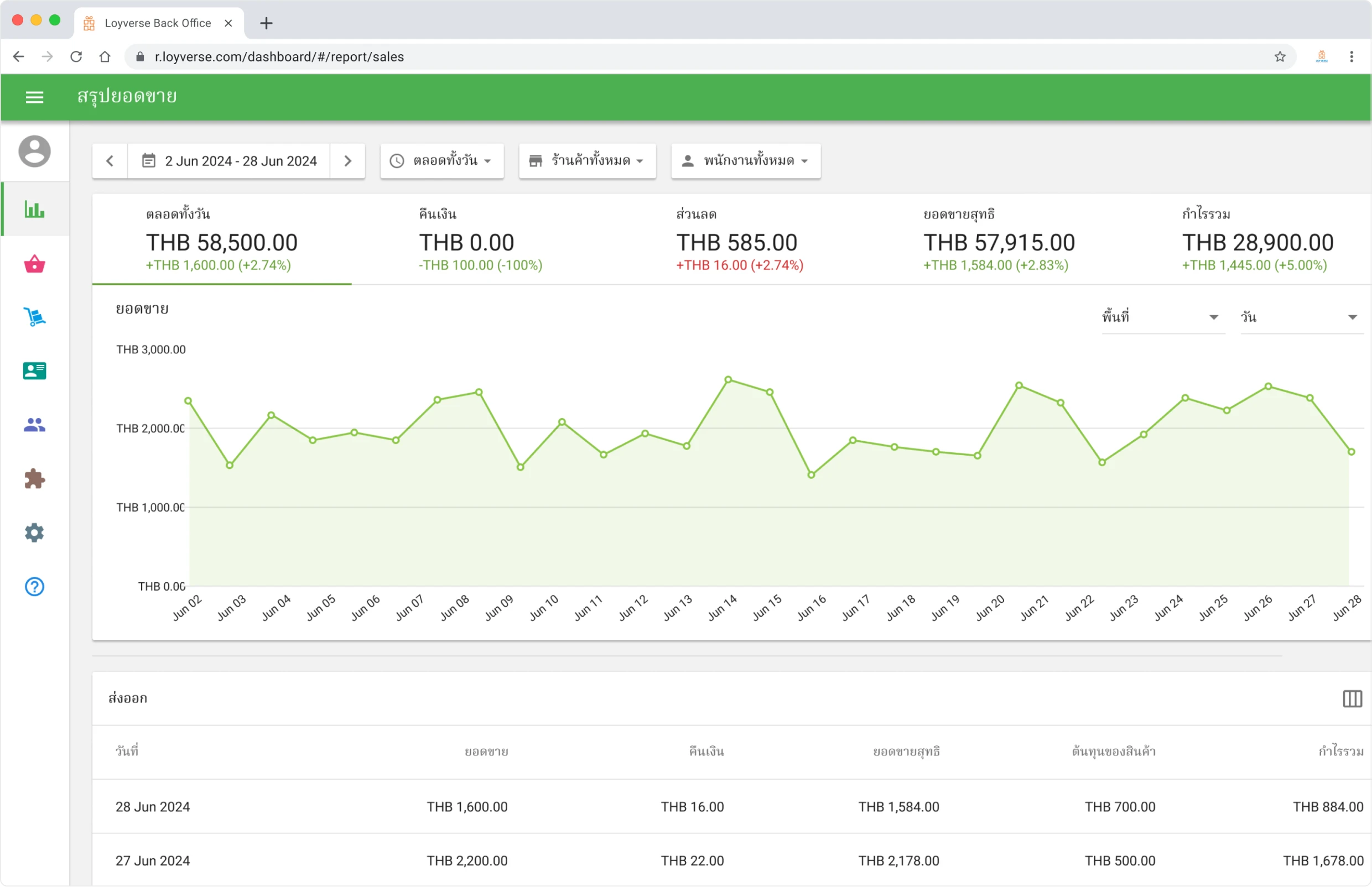Switch to the คืนเงิน metric tab
The width and height of the screenshot is (1372, 887).
(x=481, y=239)
